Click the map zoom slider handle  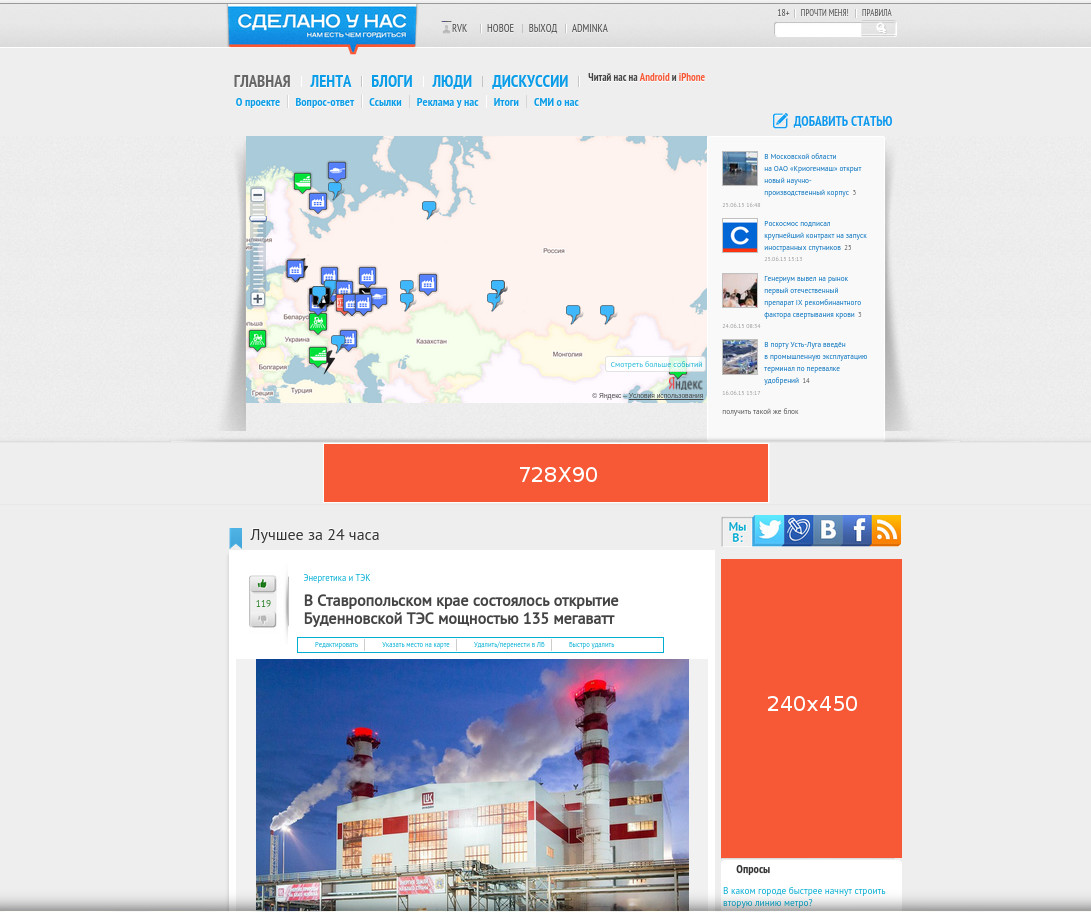(257, 218)
